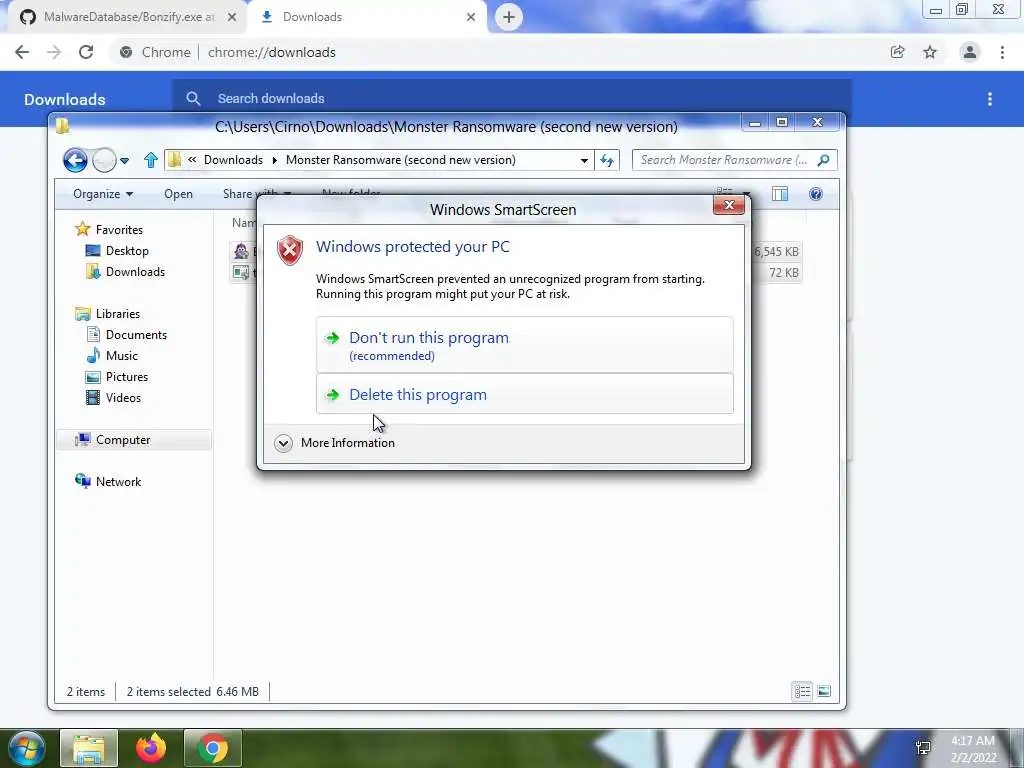
Task: Open the Windows Start menu orb
Action: tap(26, 748)
